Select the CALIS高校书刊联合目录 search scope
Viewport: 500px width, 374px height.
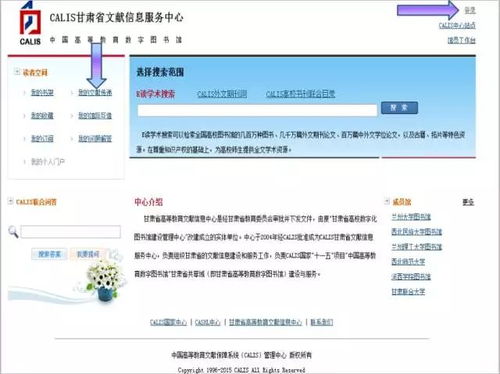click(301, 94)
